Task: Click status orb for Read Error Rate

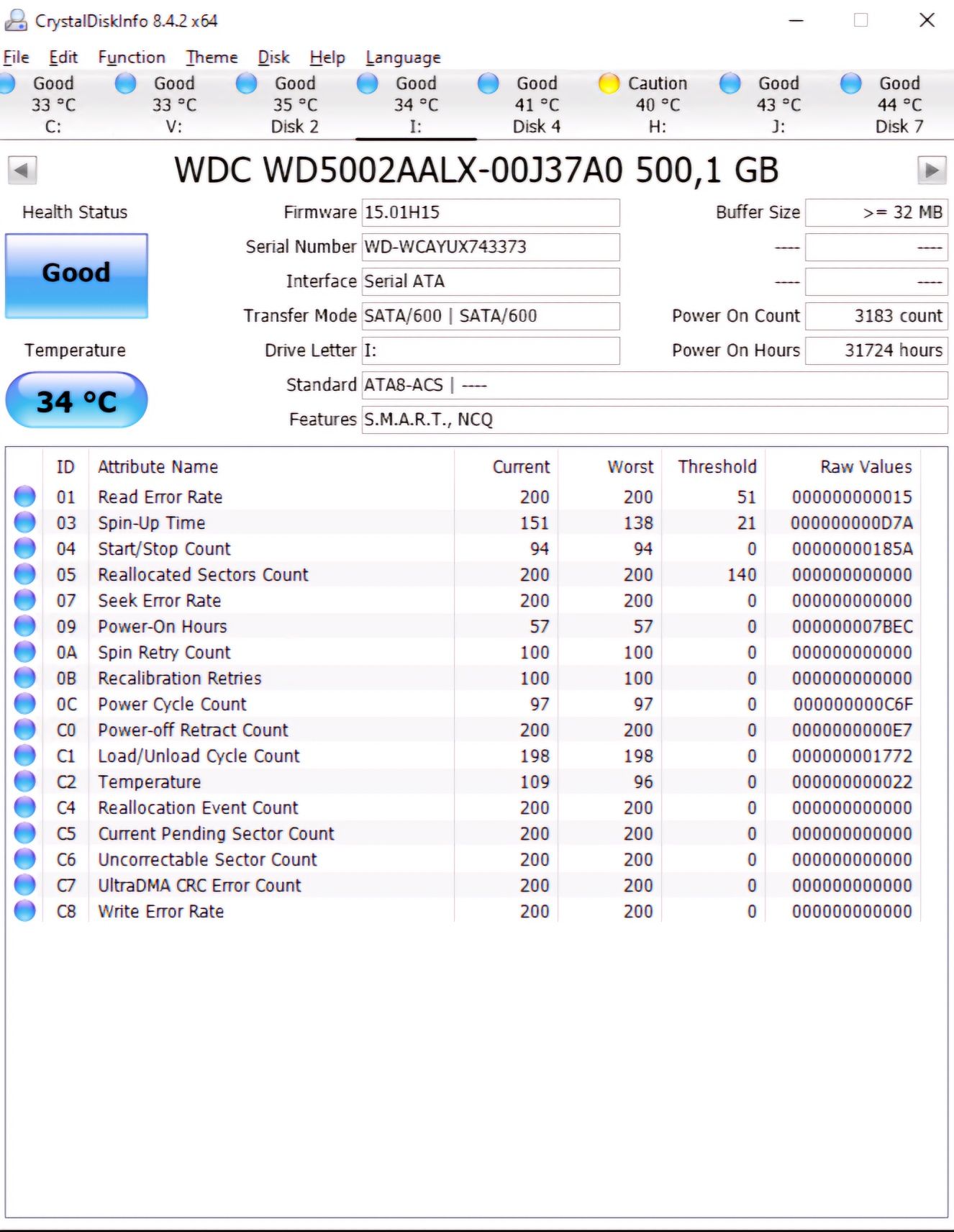Action: tap(24, 496)
